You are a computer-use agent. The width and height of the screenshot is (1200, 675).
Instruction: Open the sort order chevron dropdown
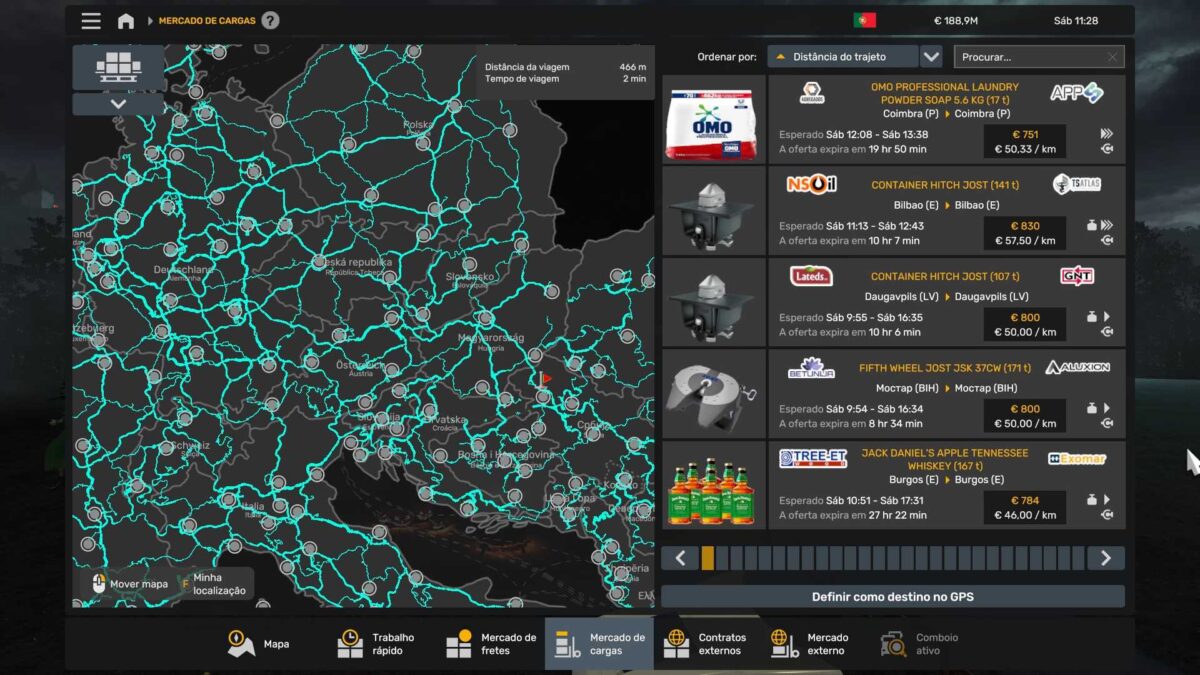[931, 57]
